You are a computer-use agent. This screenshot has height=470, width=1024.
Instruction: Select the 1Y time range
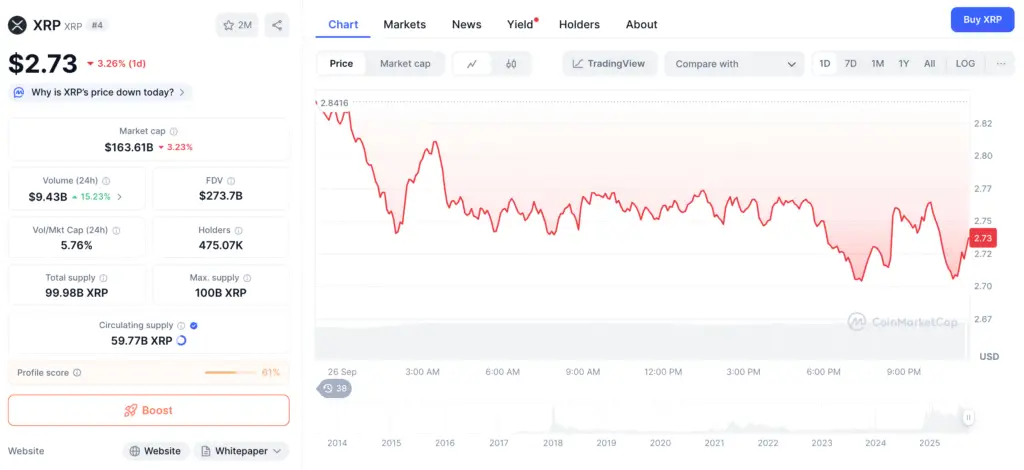coord(903,63)
